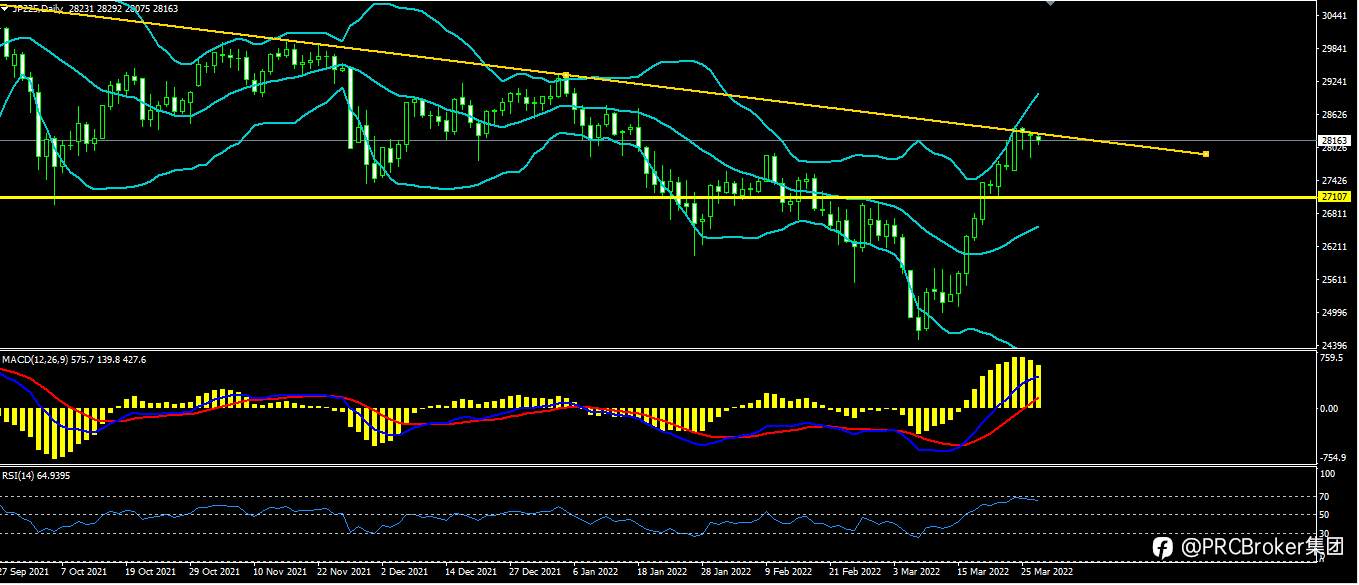
Task: Click the 29241 price axis label
Action: (x=1333, y=82)
